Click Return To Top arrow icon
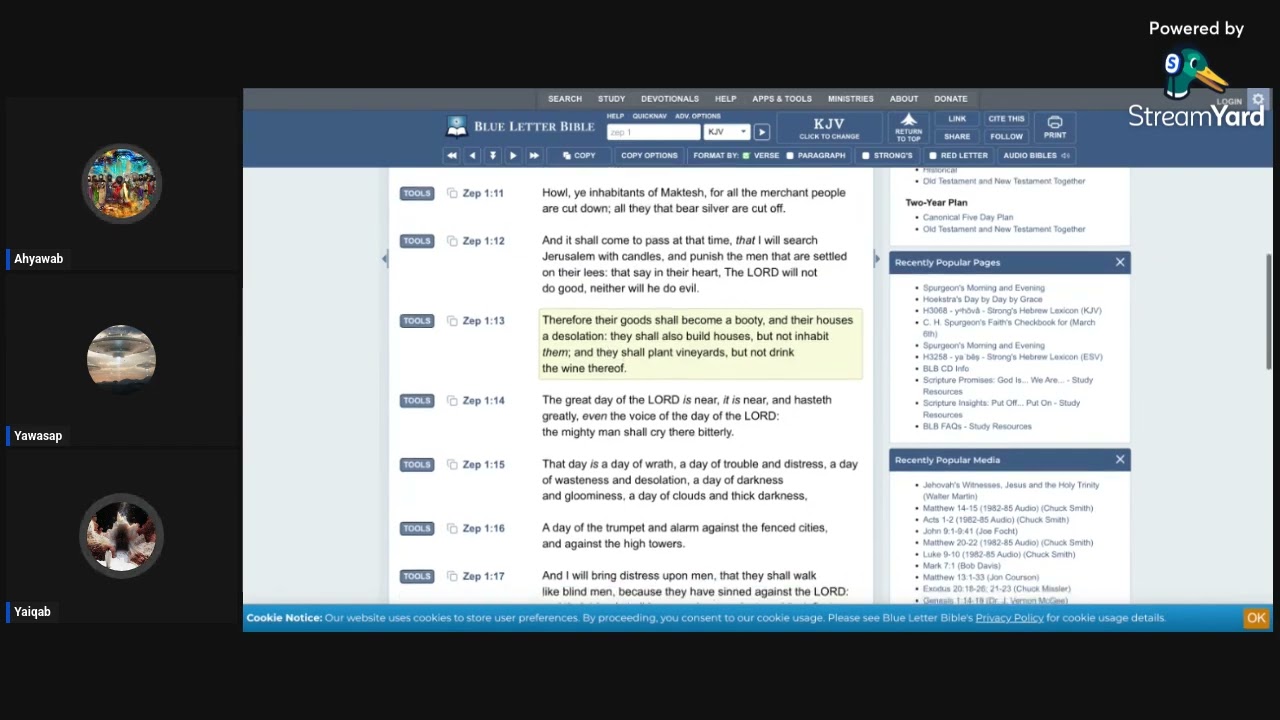 click(x=908, y=127)
